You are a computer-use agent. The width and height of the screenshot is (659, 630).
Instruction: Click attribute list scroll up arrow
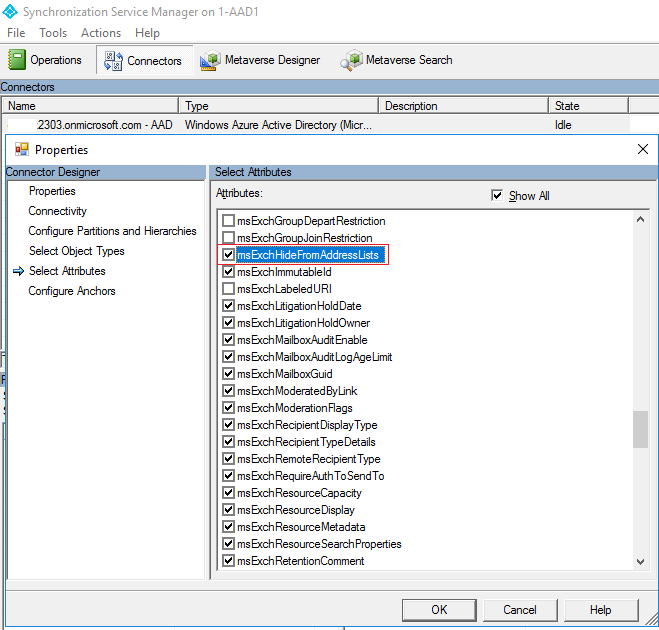[x=641, y=219]
